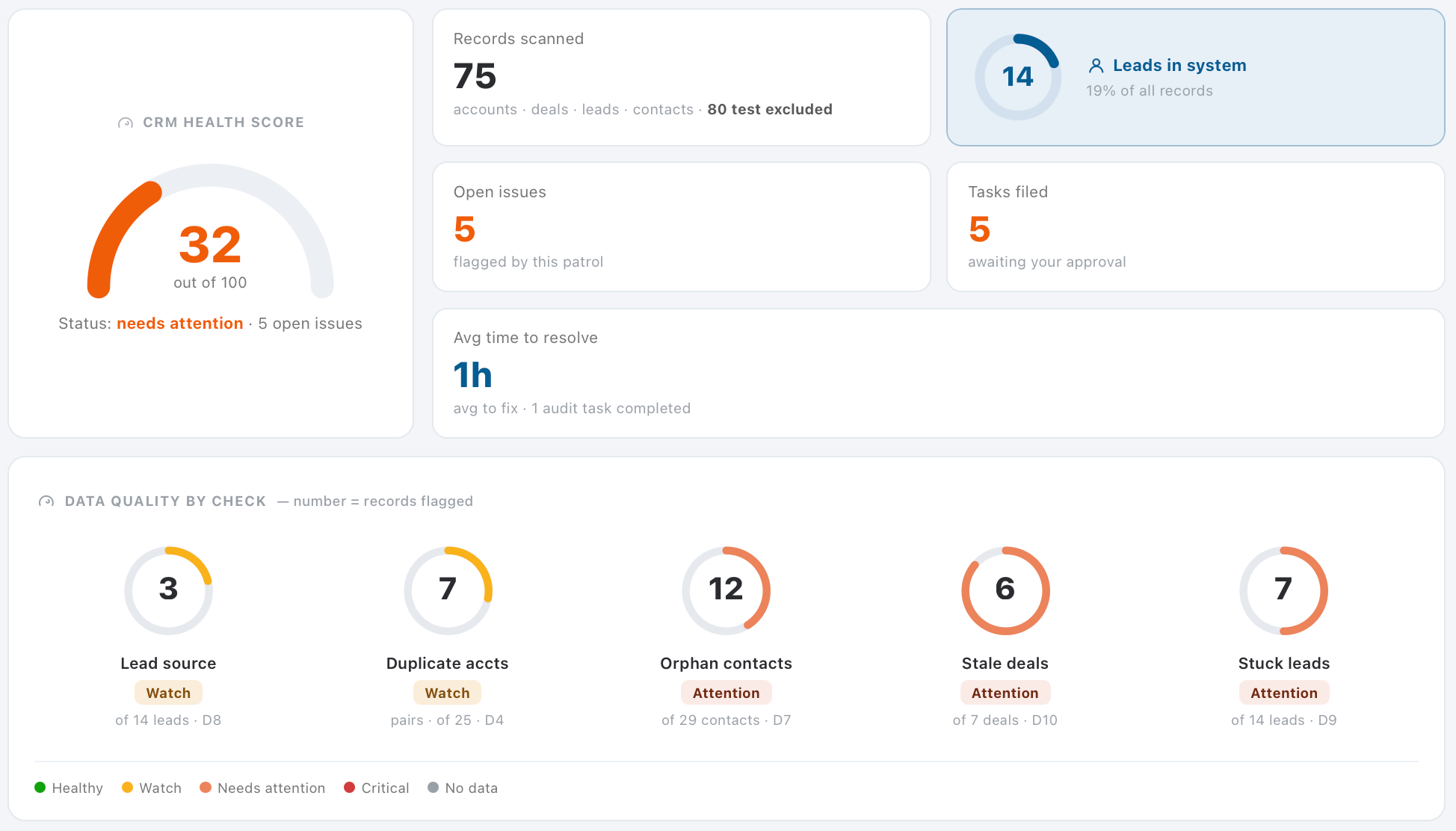Click the Attention badge under Stale deals
The width and height of the screenshot is (1456, 831).
pos(1005,693)
